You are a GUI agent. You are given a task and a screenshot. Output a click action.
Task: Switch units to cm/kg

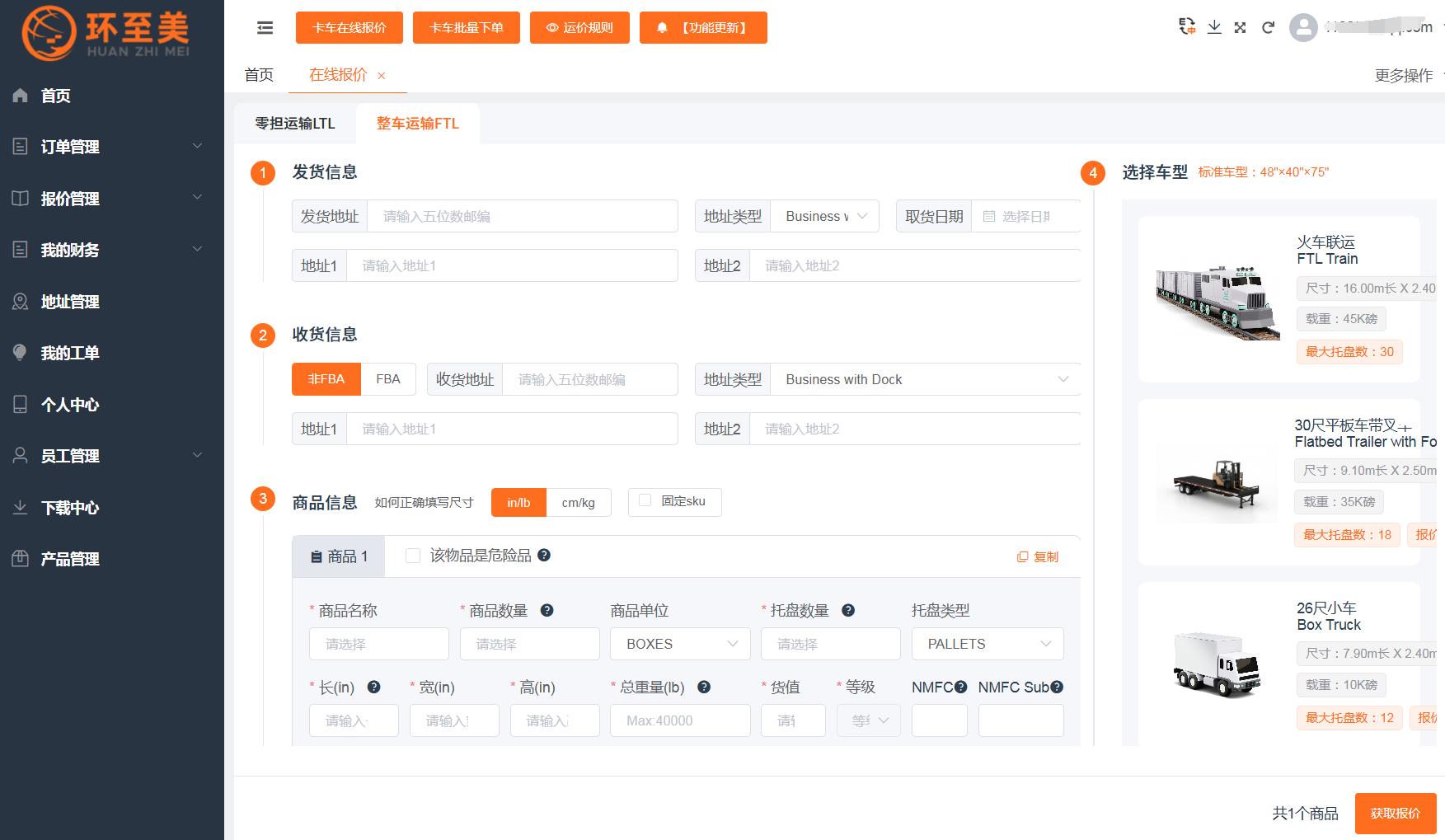578,502
